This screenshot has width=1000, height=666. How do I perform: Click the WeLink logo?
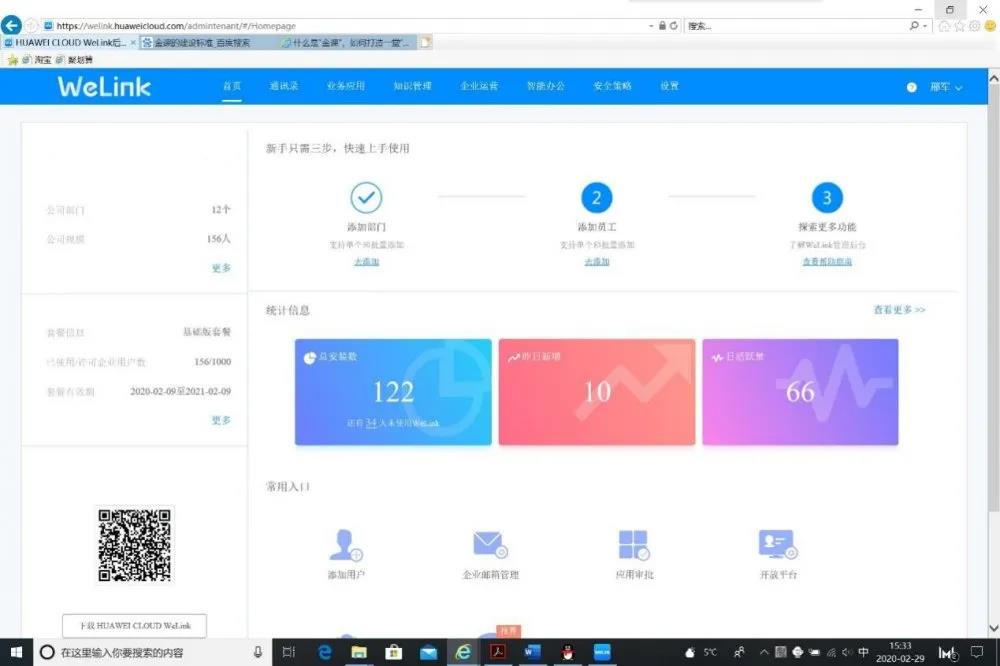[104, 87]
